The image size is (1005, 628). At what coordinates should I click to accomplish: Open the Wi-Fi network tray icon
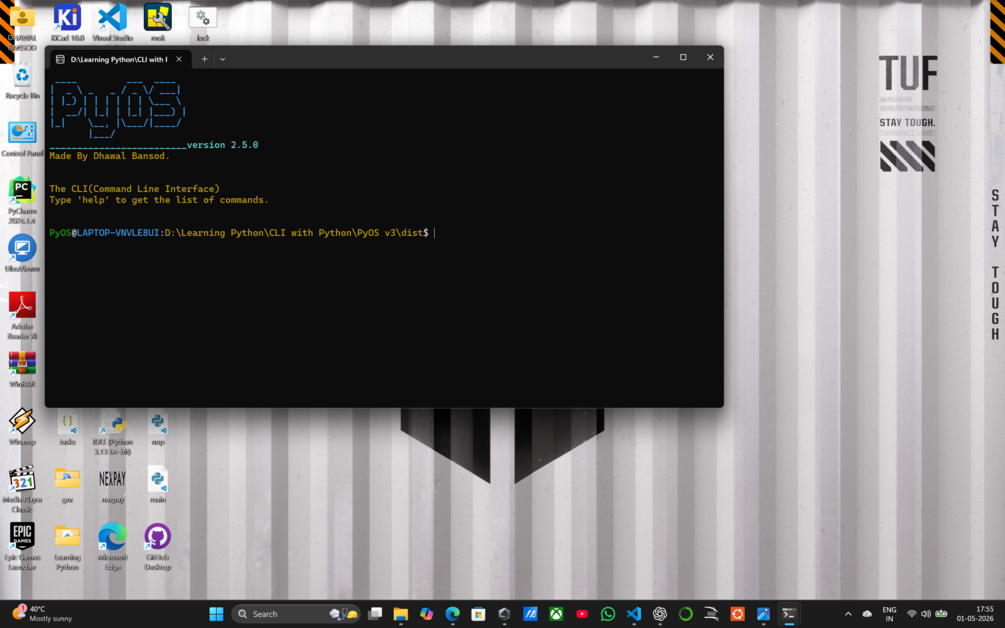coord(912,614)
